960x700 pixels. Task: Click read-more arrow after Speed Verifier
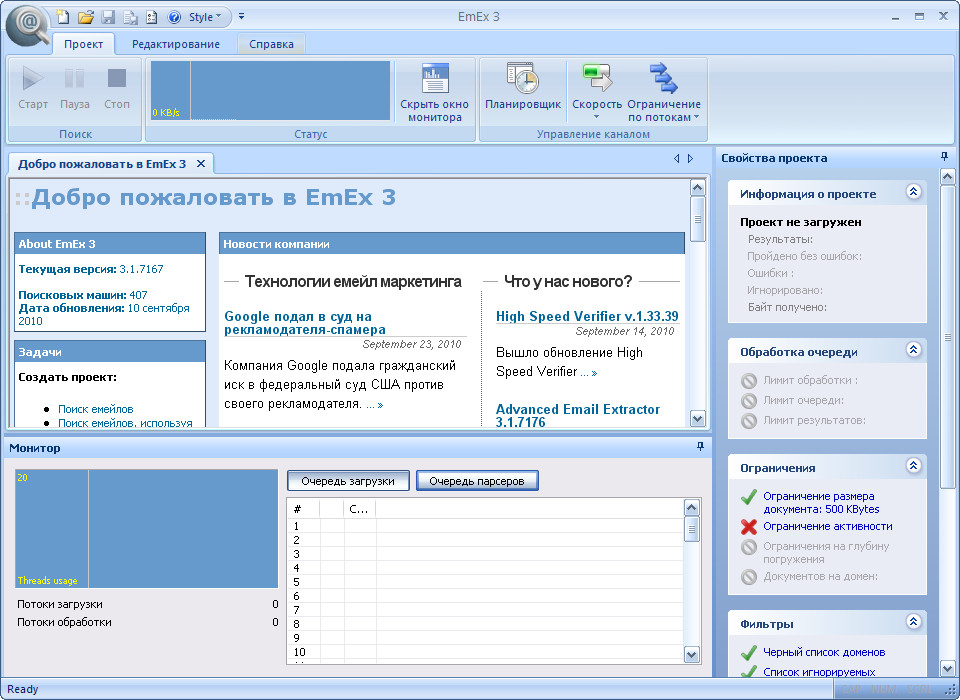coord(589,372)
